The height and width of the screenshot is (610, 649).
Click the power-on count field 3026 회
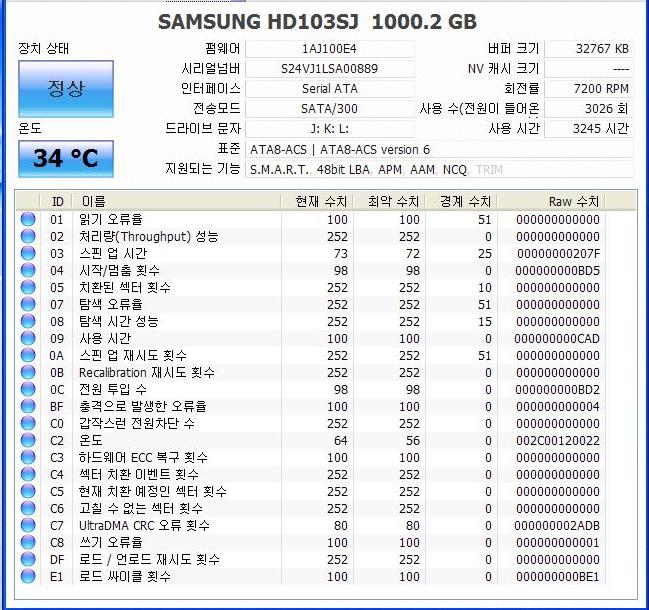point(589,108)
